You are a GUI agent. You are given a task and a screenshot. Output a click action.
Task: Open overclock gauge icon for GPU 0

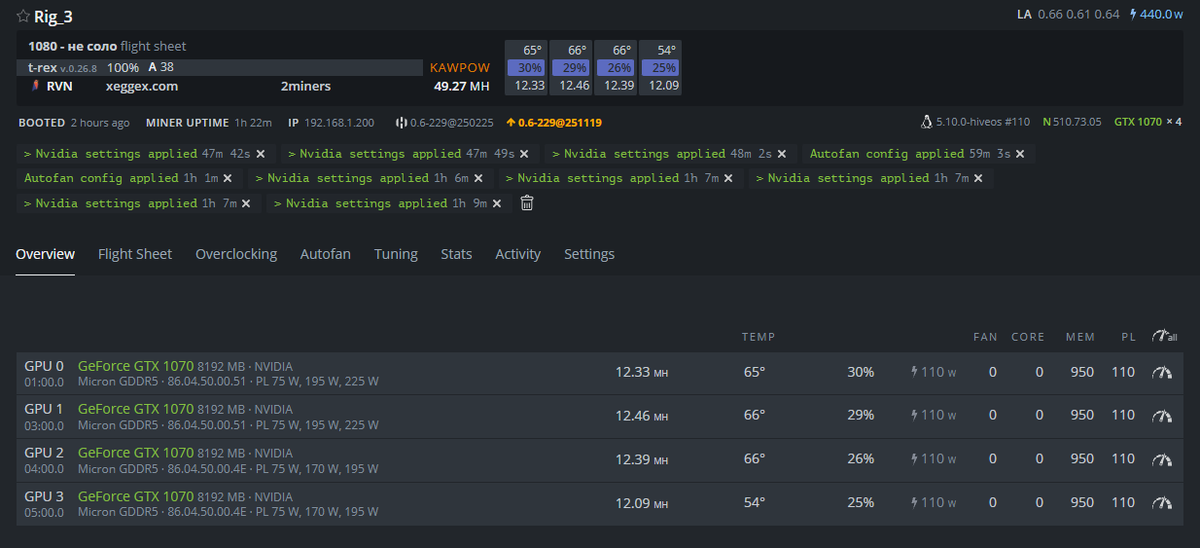coord(1161,372)
